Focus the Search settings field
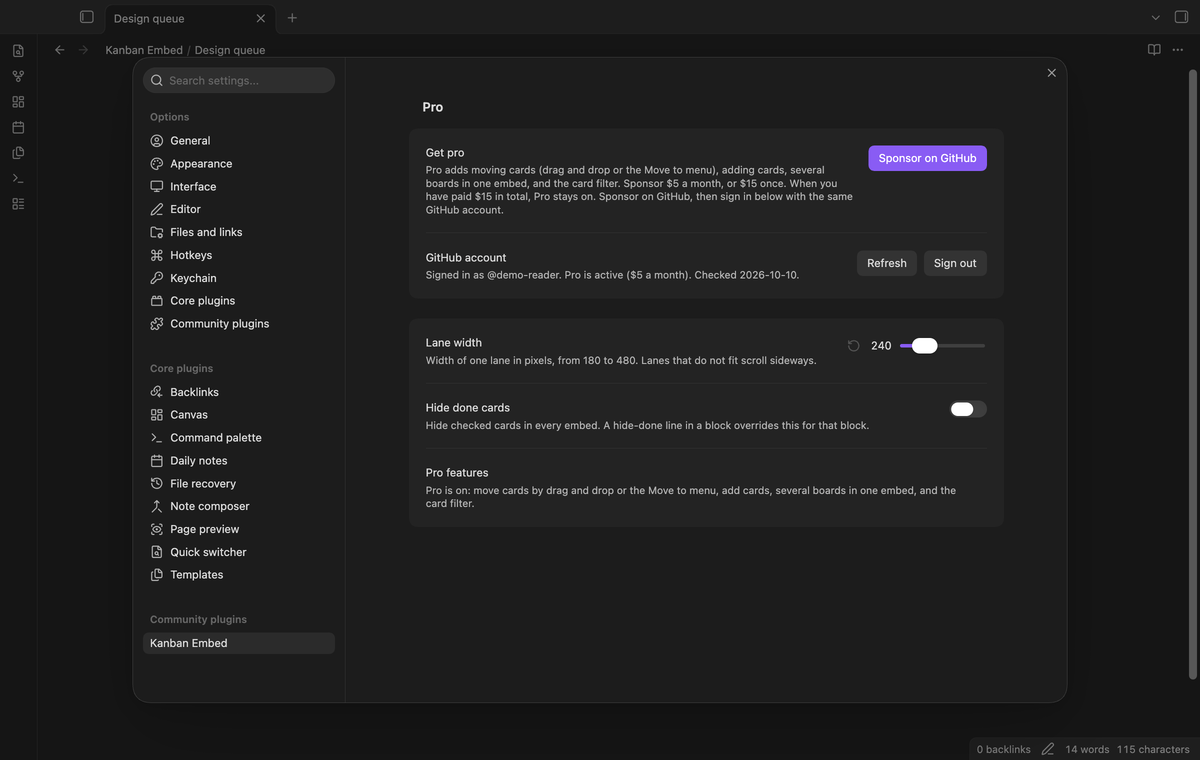Image resolution: width=1200 pixels, height=760 pixels. [x=239, y=80]
